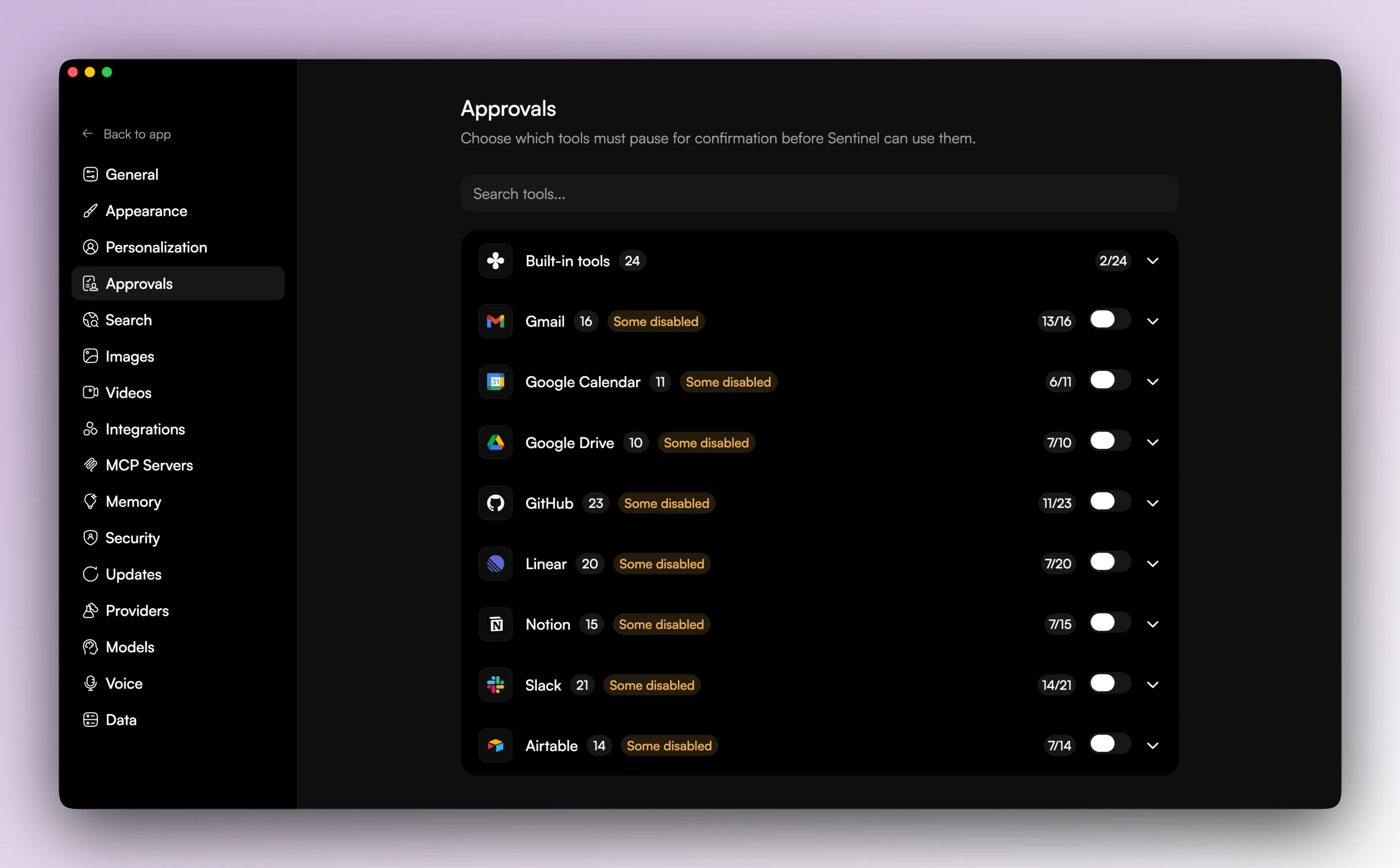Expand the Google Drive tools chevron
Screen dimensions: 1400x868
[1152, 442]
